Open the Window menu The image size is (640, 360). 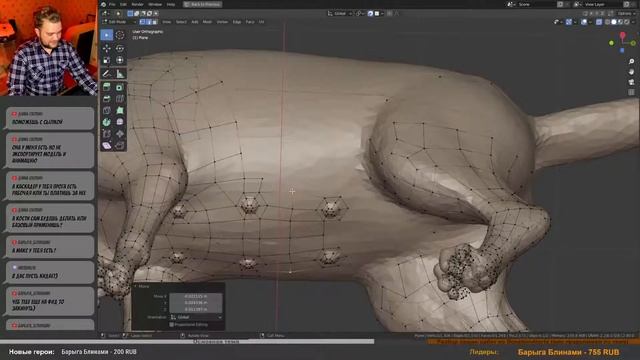click(x=155, y=4)
